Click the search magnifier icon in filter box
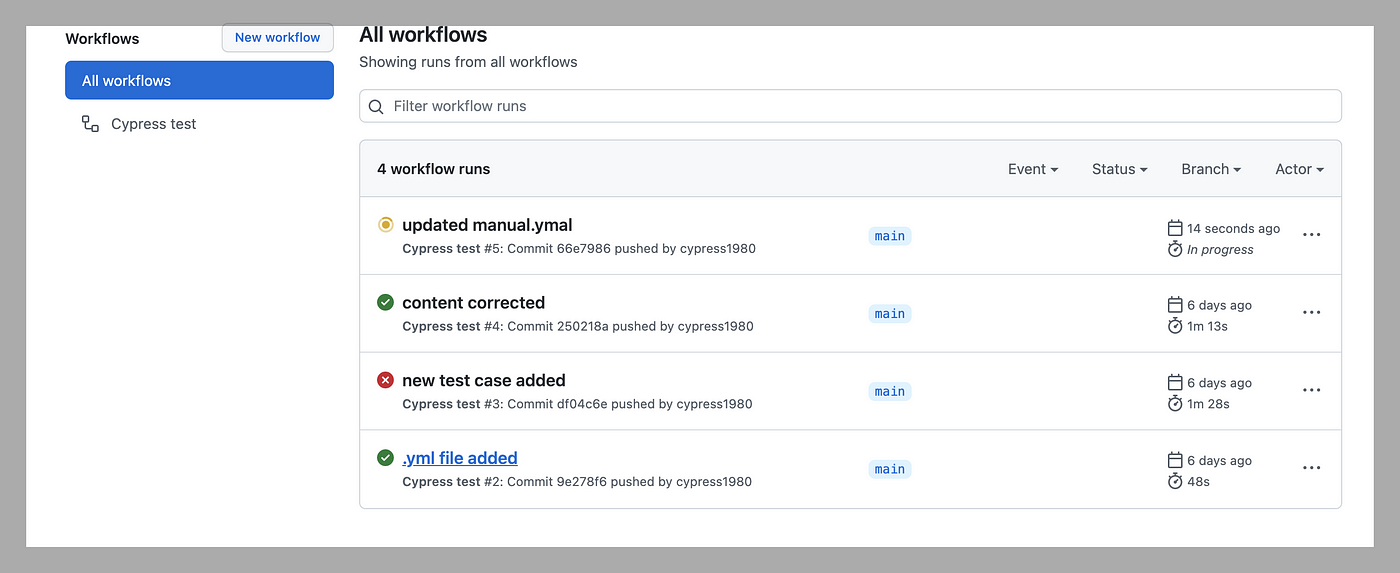Viewport: 1400px width, 573px height. (x=376, y=106)
